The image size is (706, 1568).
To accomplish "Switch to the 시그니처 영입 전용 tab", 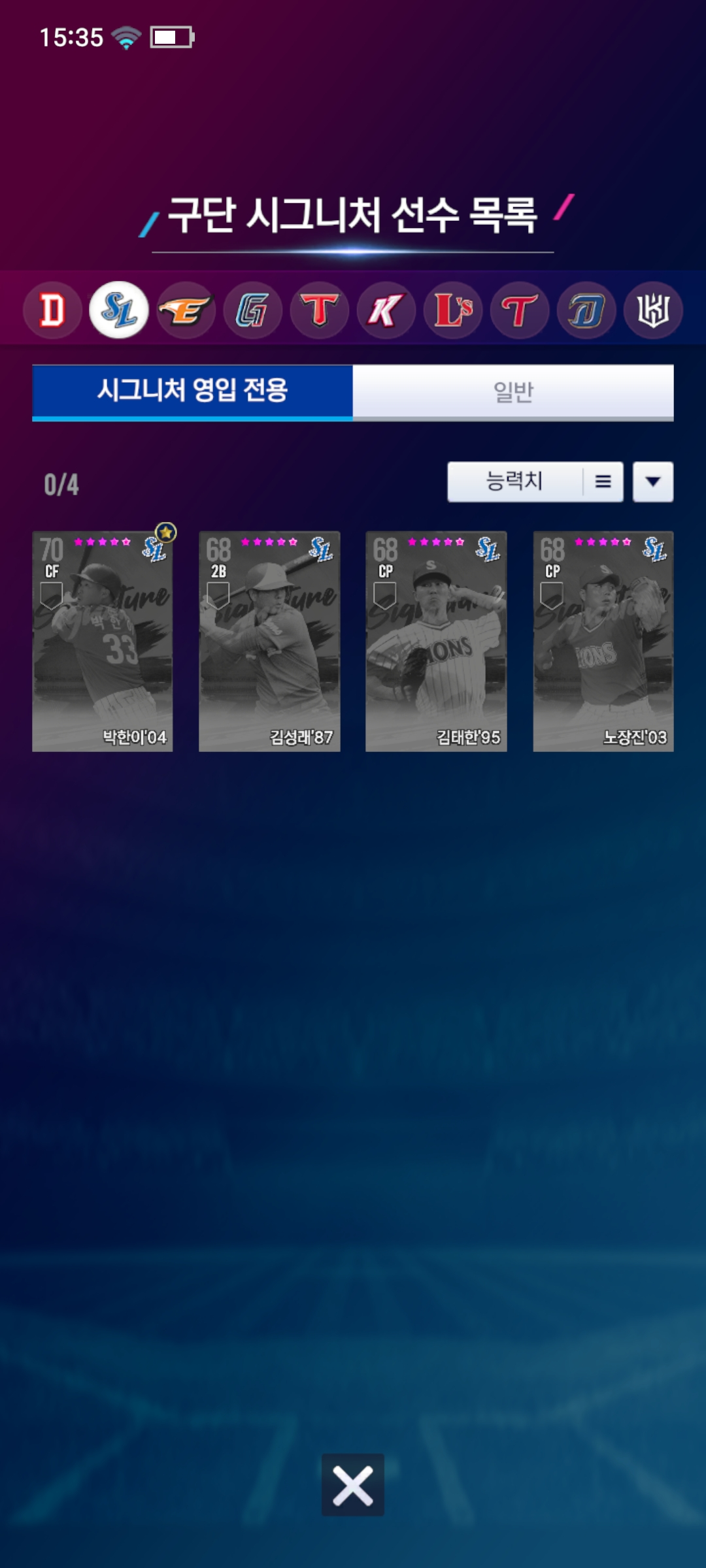I will [192, 392].
